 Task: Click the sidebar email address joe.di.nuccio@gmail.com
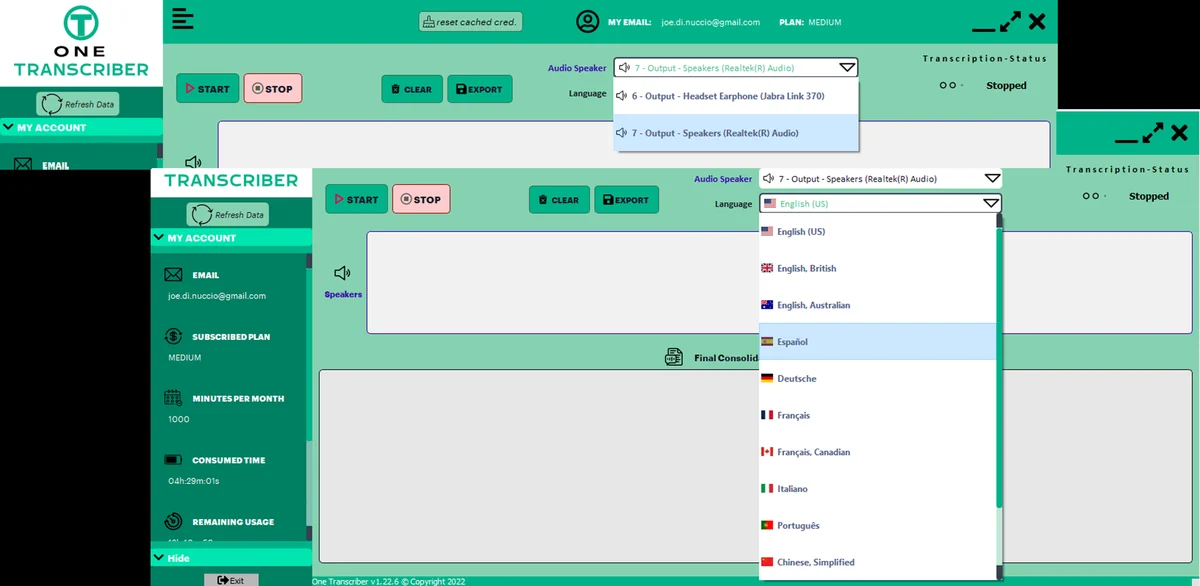click(x=217, y=296)
